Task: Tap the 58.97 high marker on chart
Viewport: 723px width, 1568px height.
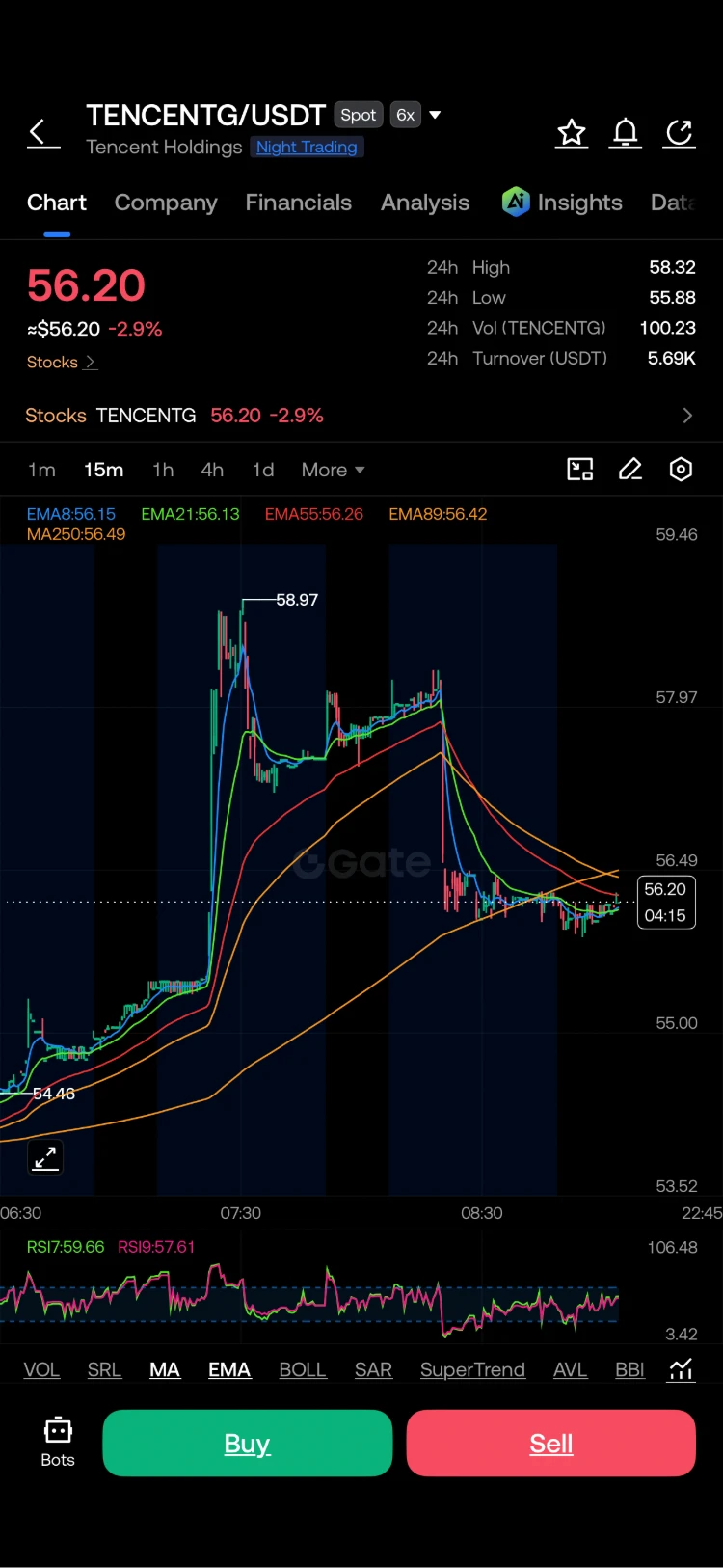Action: coord(297,600)
